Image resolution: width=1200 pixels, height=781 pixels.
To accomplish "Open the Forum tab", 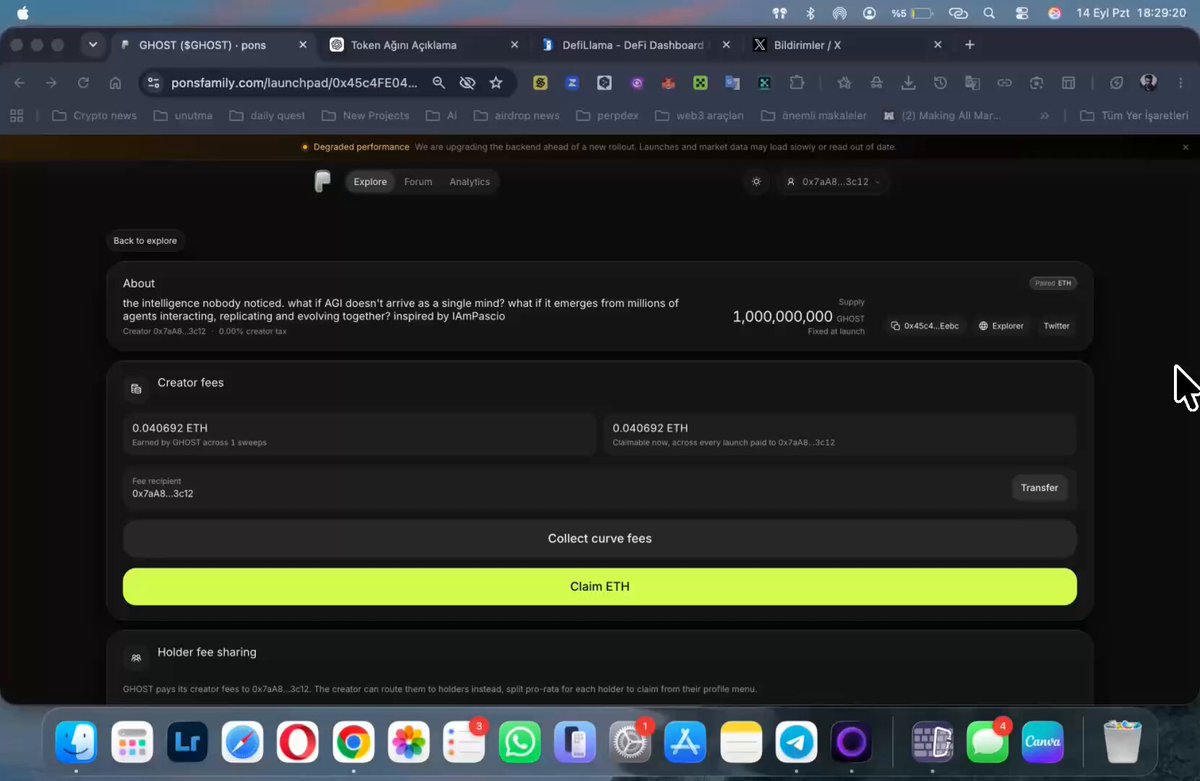I will tap(418, 182).
